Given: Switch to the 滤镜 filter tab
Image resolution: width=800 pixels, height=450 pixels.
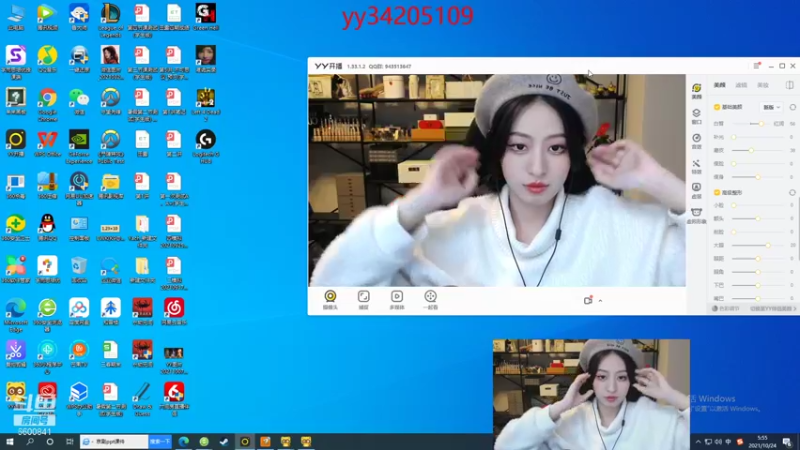Looking at the screenshot, I should [741, 85].
